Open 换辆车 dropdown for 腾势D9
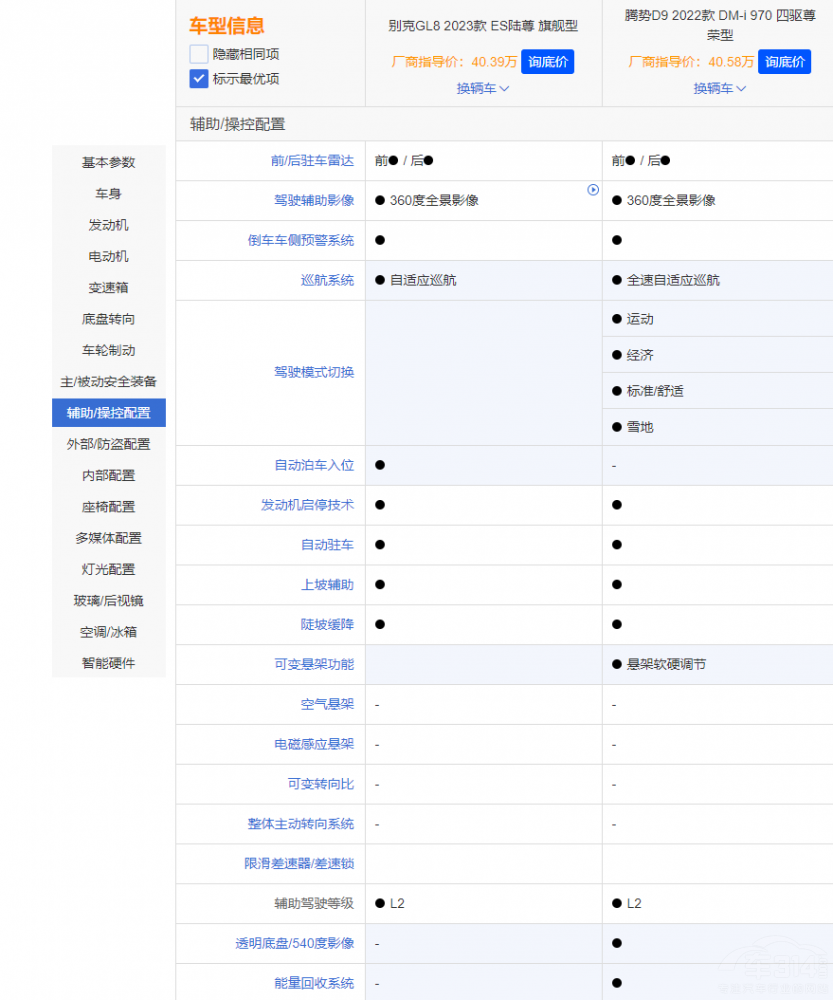The image size is (833, 1000). point(720,88)
